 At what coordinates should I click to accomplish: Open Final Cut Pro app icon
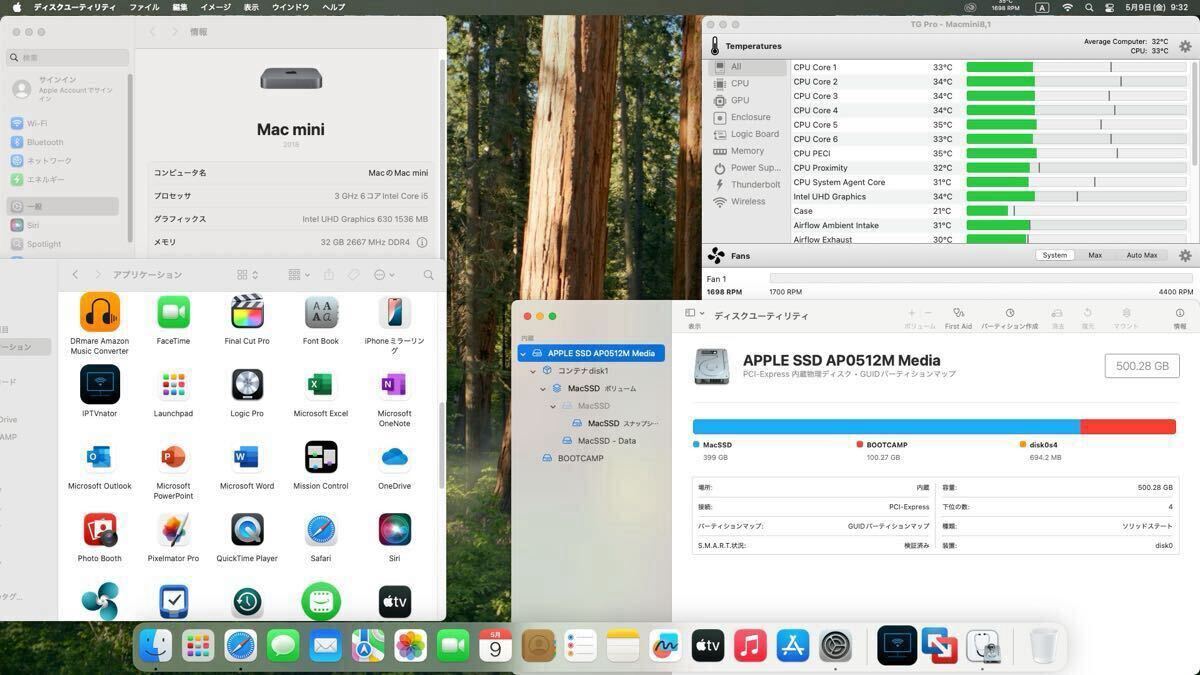[x=247, y=312]
